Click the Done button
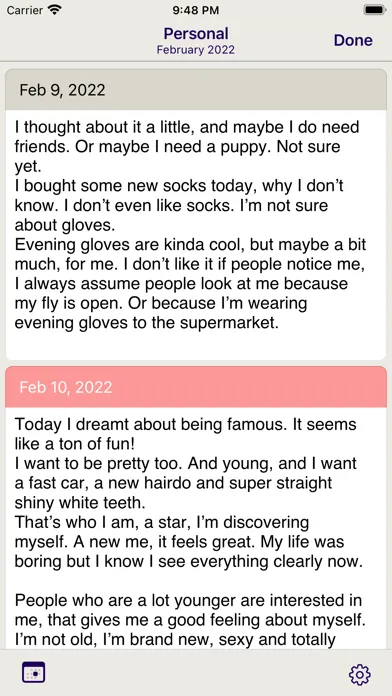 coord(353,40)
